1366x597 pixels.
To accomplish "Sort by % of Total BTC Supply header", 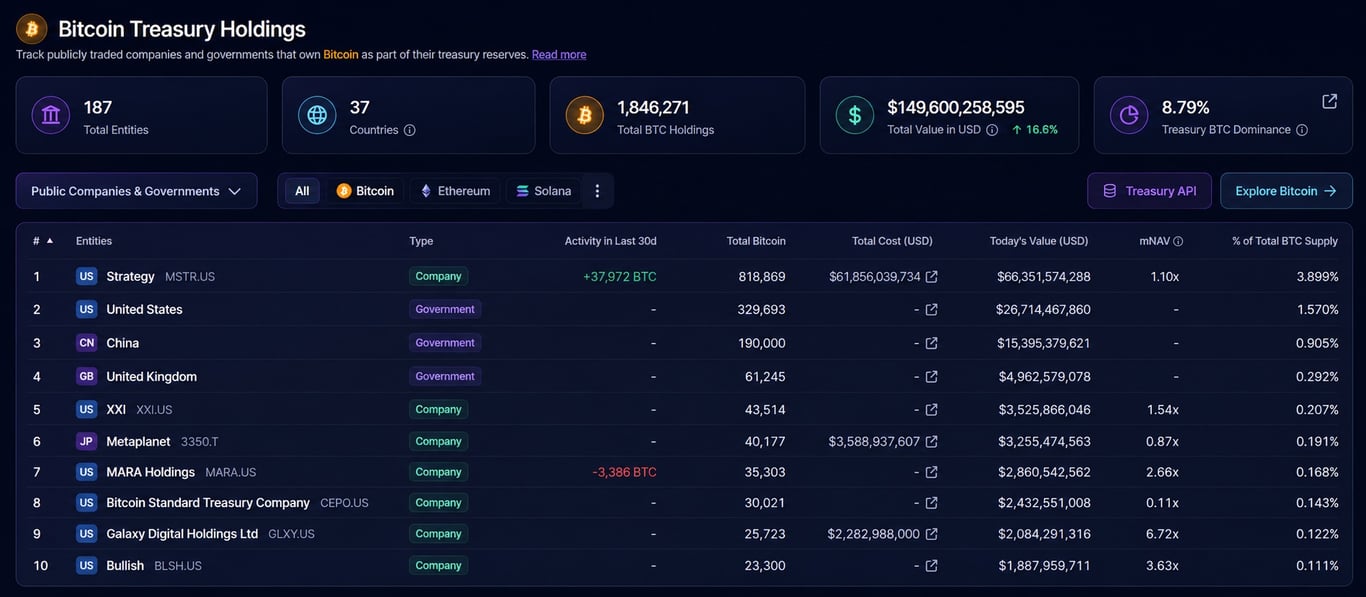I will 1285,241.
